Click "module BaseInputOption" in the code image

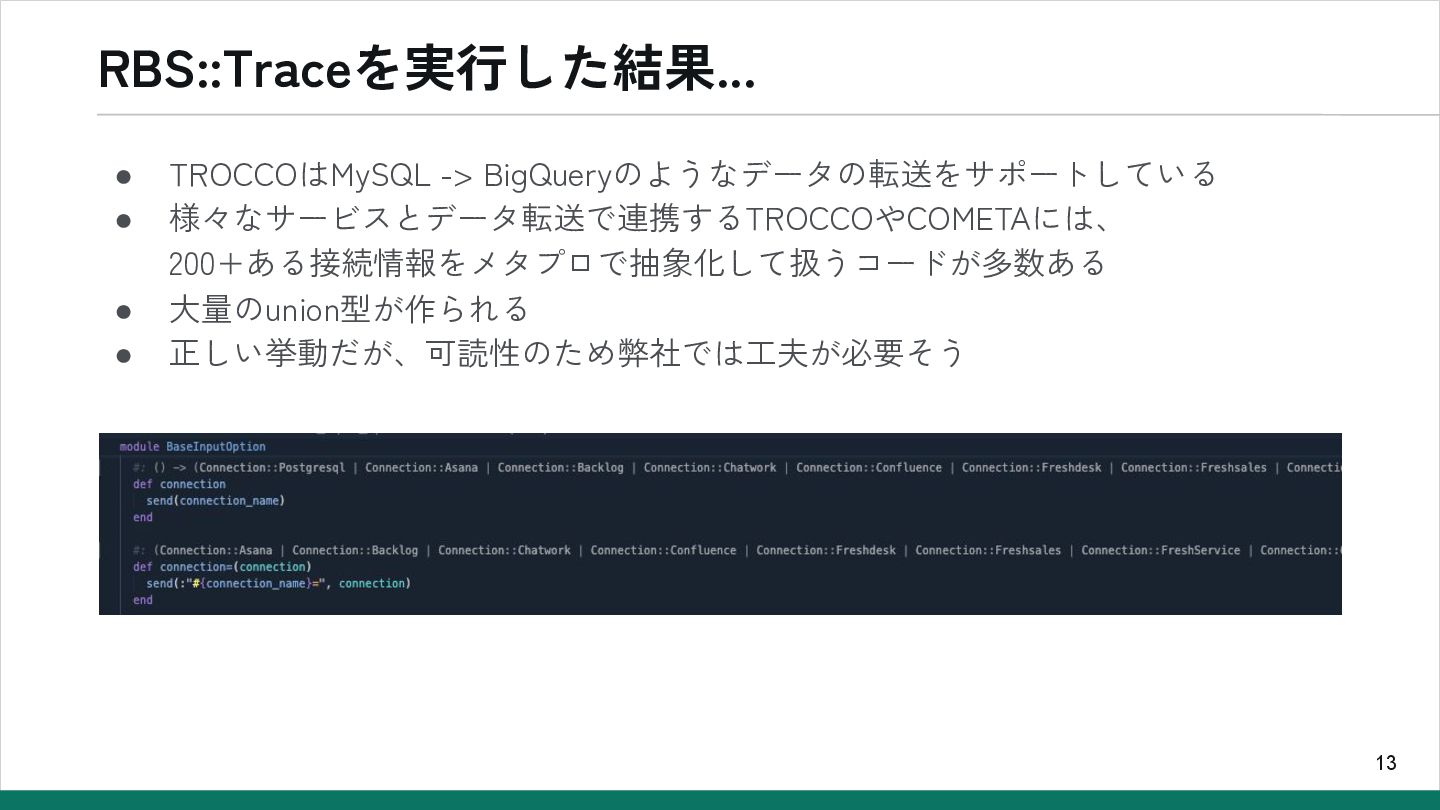[192, 446]
